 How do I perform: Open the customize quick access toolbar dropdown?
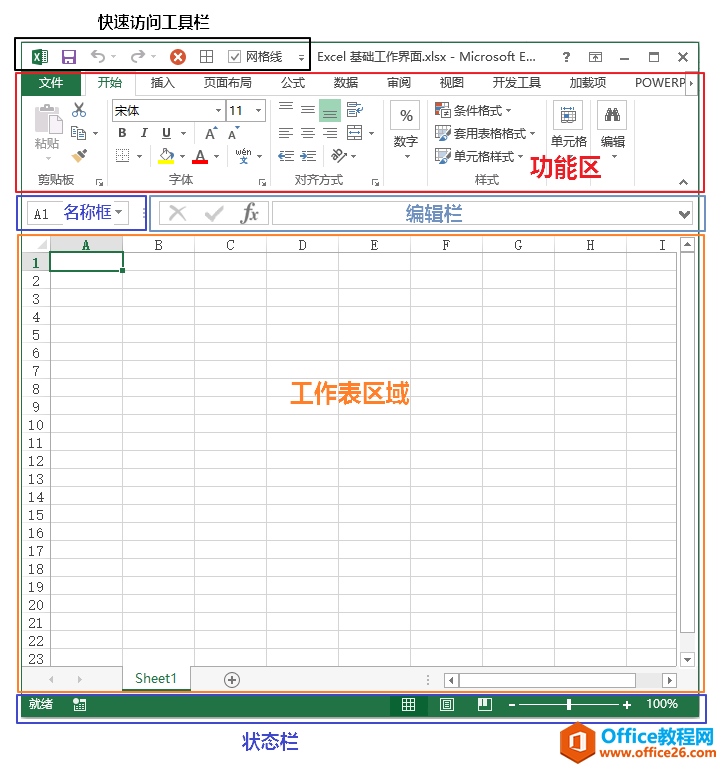(x=301, y=57)
